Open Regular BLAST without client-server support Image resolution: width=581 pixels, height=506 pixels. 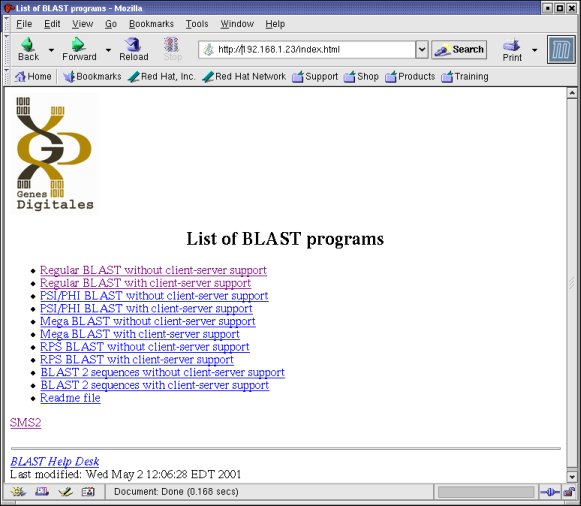[x=153, y=270]
